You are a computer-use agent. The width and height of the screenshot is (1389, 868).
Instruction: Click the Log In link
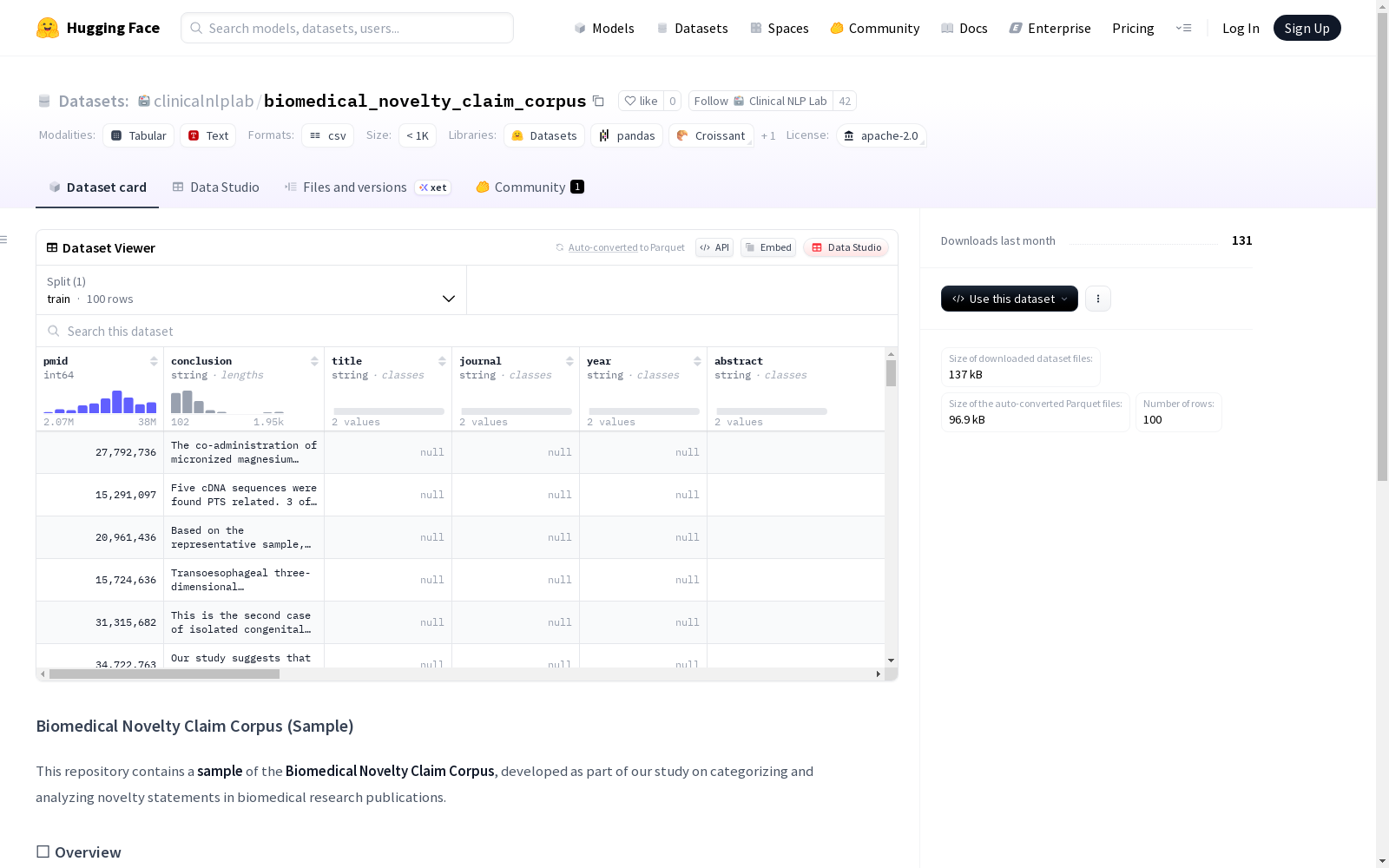tap(1241, 28)
